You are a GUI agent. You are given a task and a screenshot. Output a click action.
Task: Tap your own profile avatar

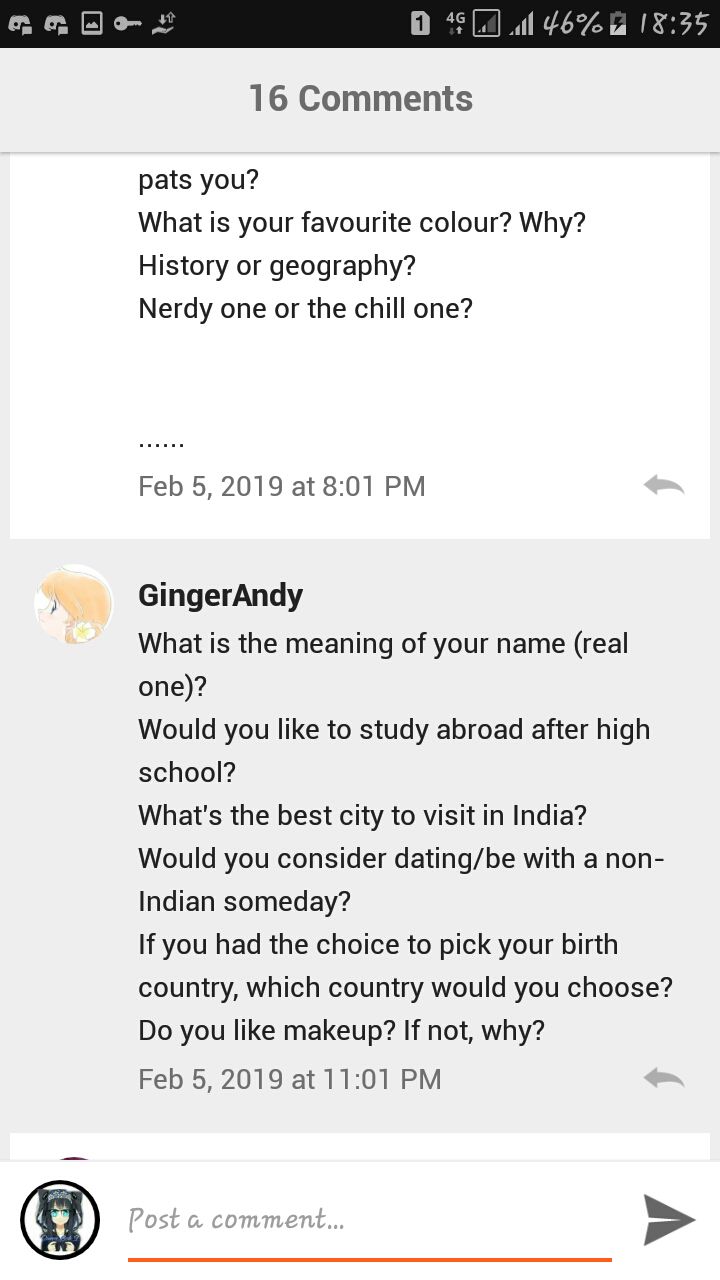(x=60, y=1220)
